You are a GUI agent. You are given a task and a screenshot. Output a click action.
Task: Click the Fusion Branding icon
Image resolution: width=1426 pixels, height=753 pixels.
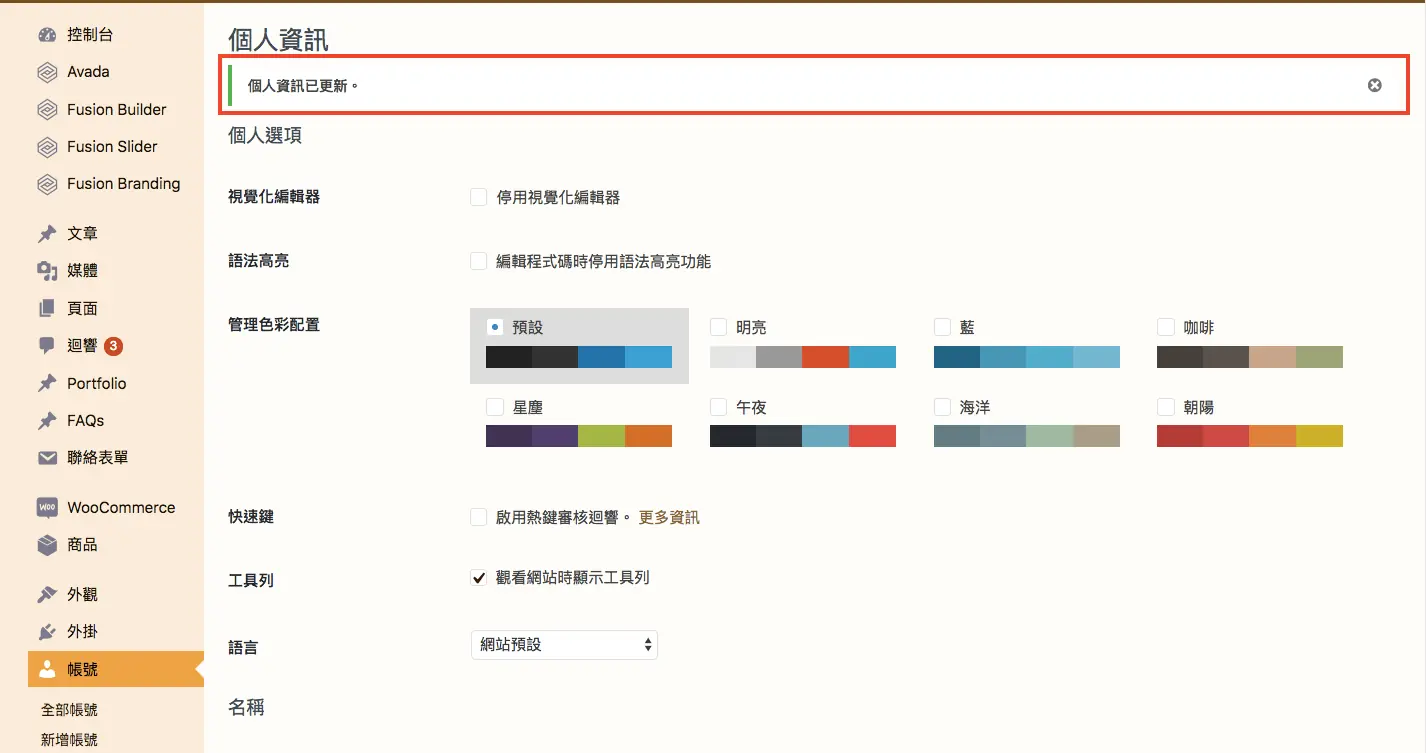pos(47,184)
